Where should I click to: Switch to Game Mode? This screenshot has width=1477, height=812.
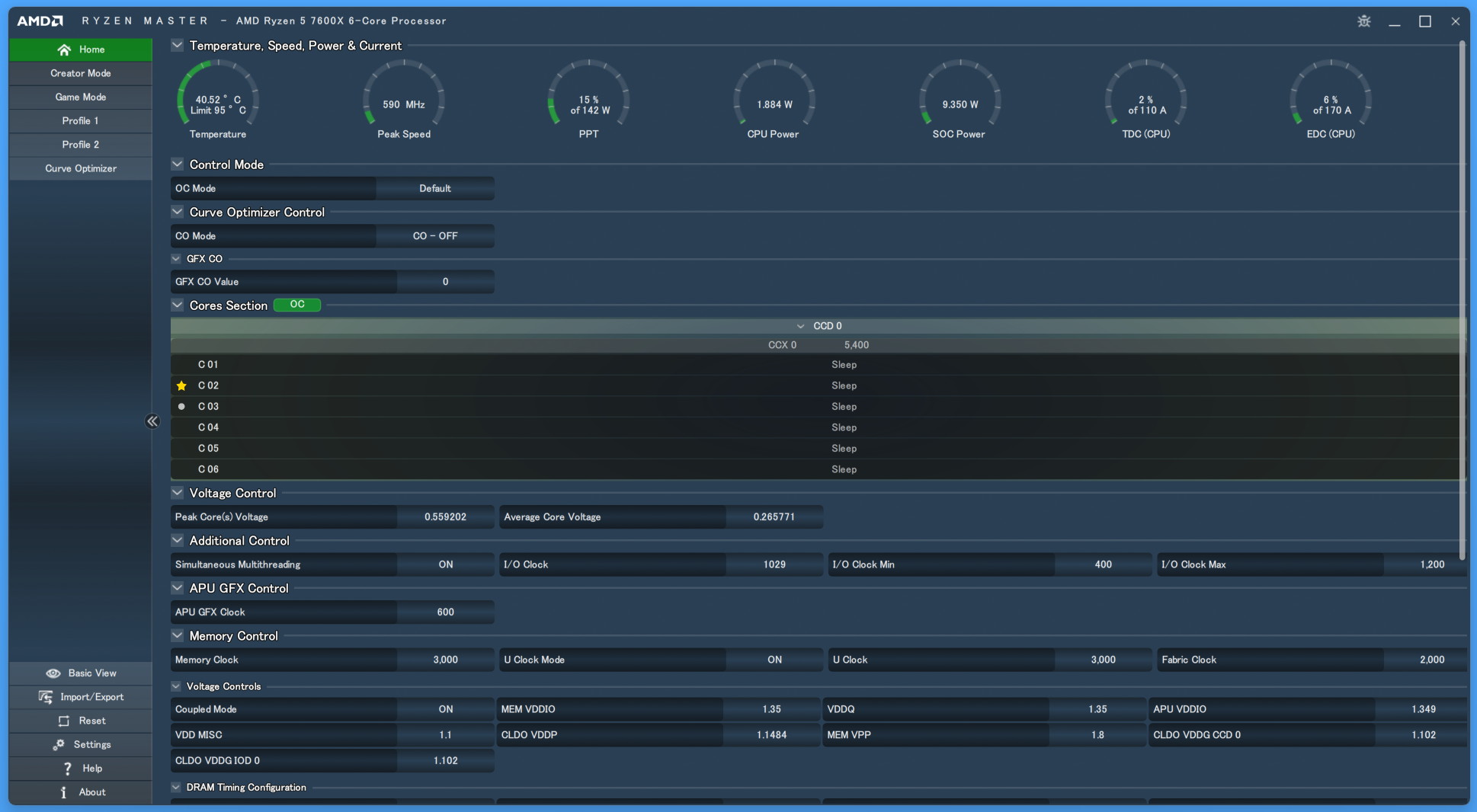[81, 97]
